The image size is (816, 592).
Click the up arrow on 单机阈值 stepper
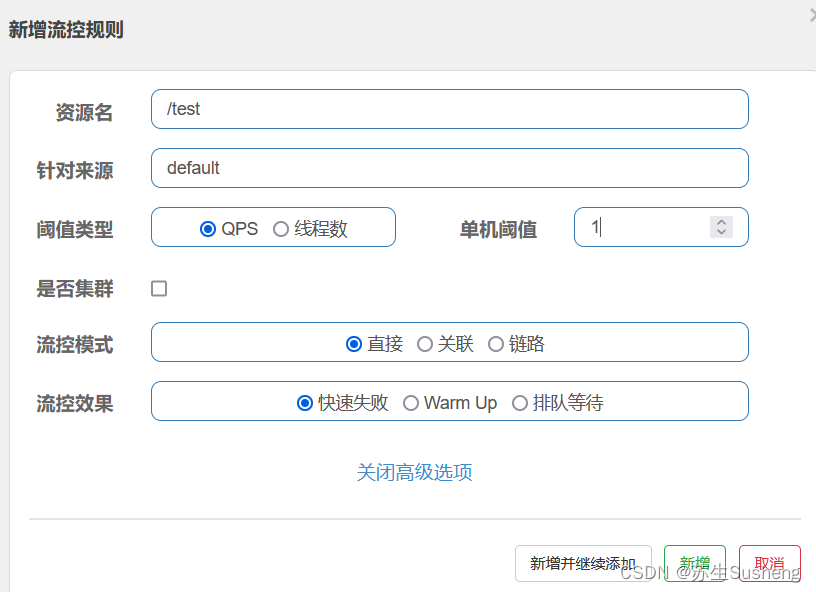721,221
